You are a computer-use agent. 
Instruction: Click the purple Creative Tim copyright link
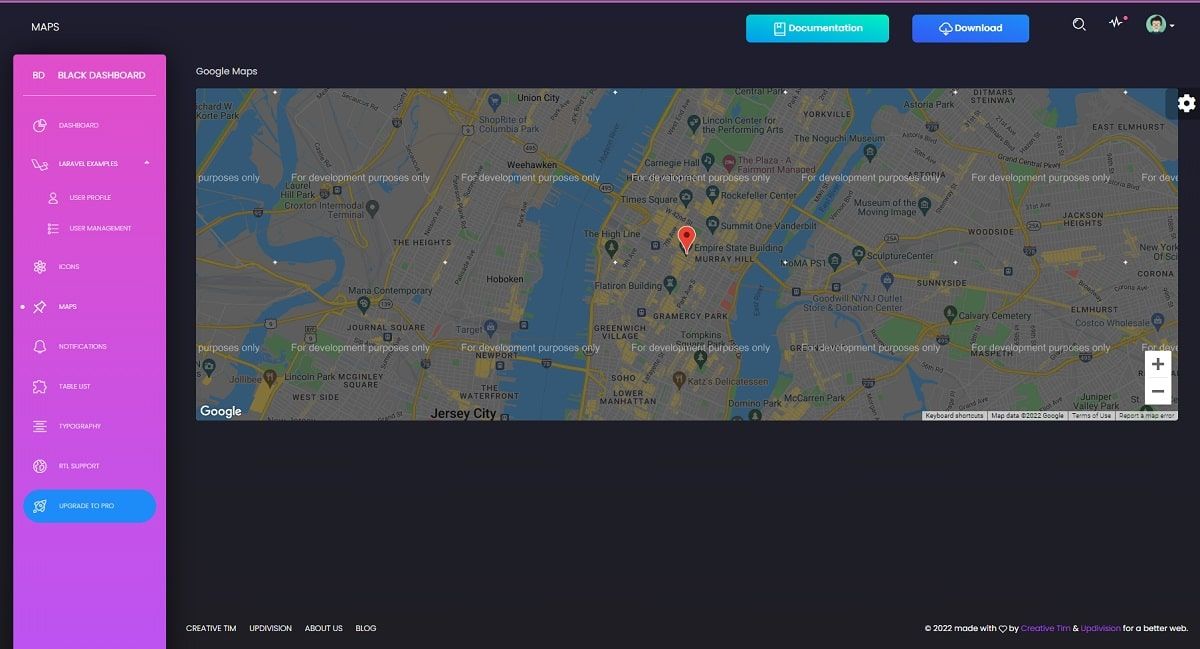1045,629
